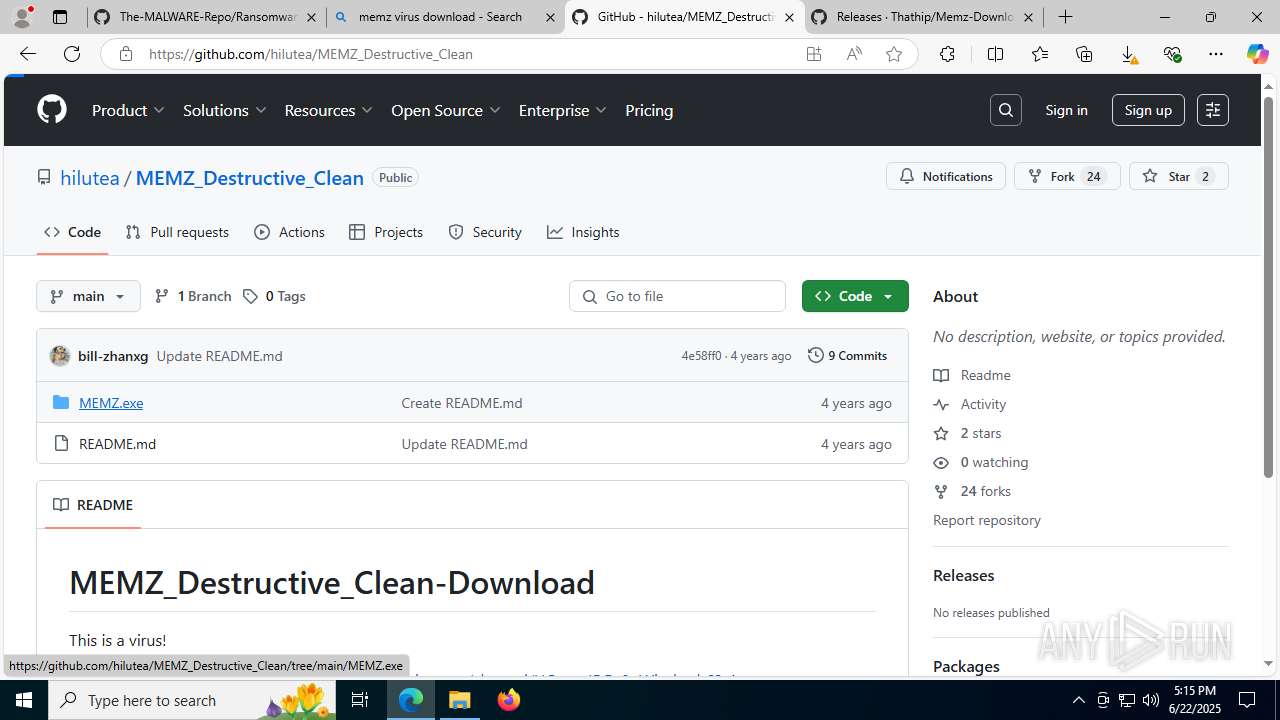Image resolution: width=1280 pixels, height=720 pixels.
Task: Expand the Resources navigation menu
Action: tap(329, 110)
